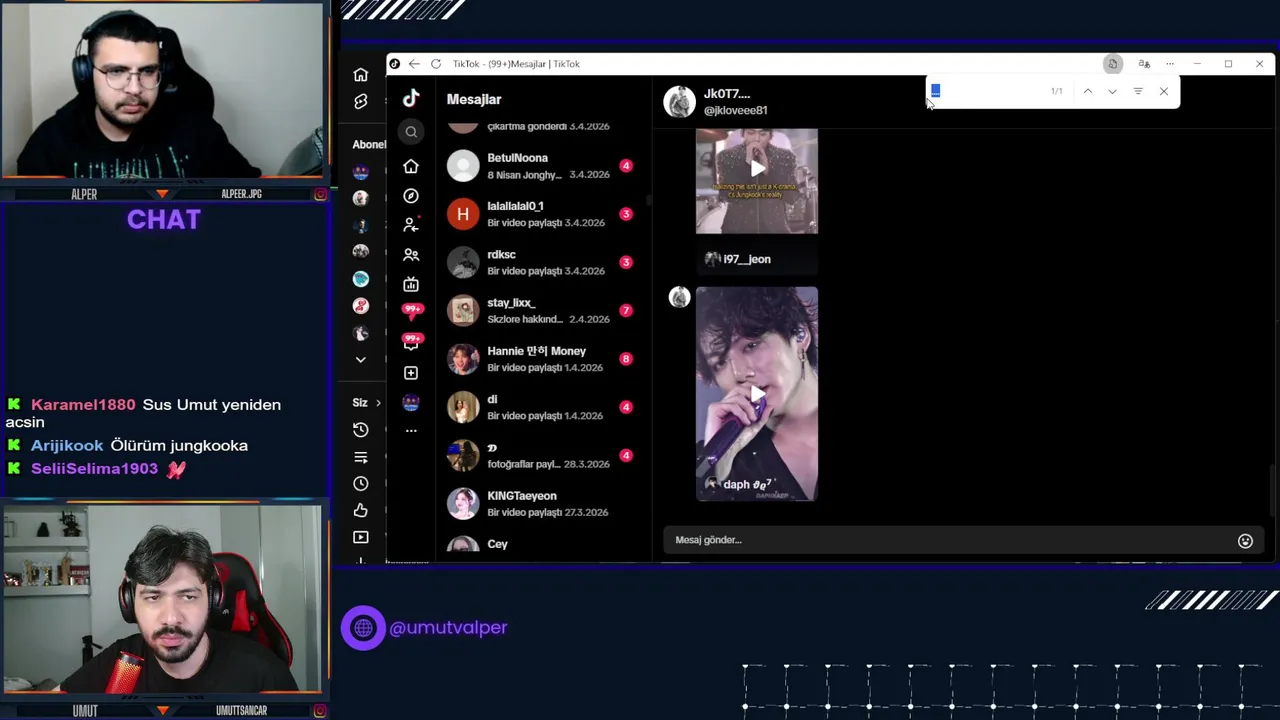Click the 'Abonel' subscriptions heading in YouTube
The image size is (1280, 720).
pos(369,144)
